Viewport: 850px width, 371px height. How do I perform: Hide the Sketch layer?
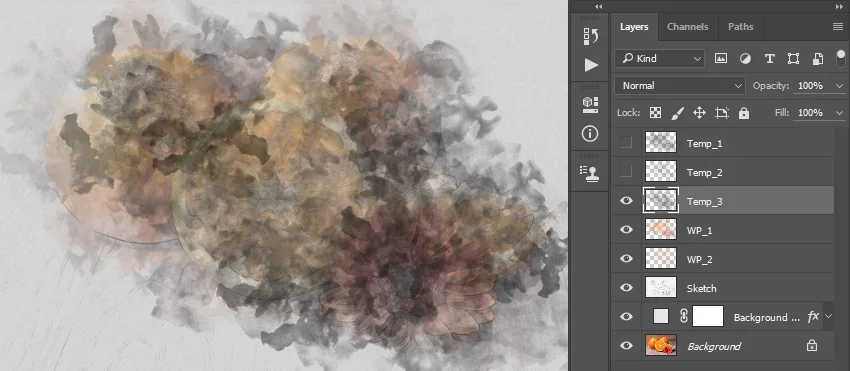[626, 287]
